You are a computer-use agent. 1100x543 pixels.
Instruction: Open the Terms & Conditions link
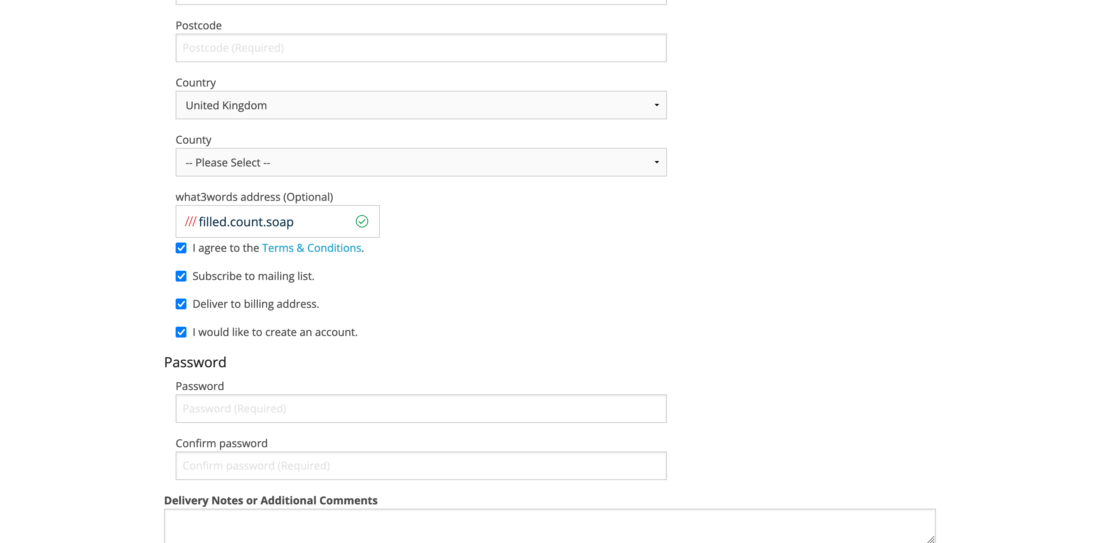(311, 248)
